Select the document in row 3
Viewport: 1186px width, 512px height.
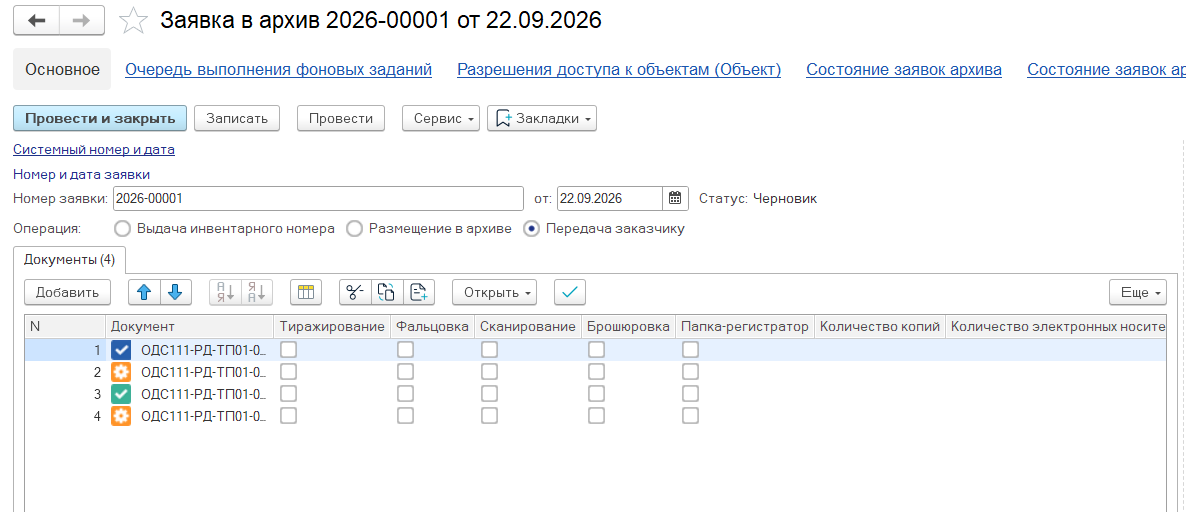[x=203, y=393]
